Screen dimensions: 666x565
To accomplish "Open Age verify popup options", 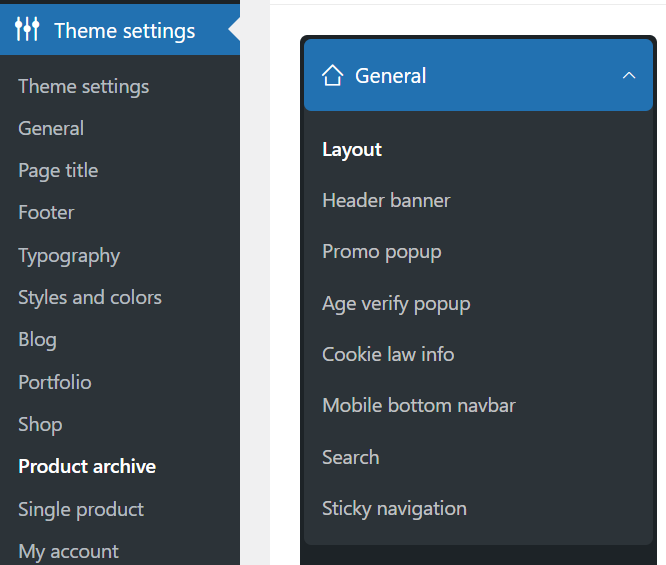I will coord(396,303).
